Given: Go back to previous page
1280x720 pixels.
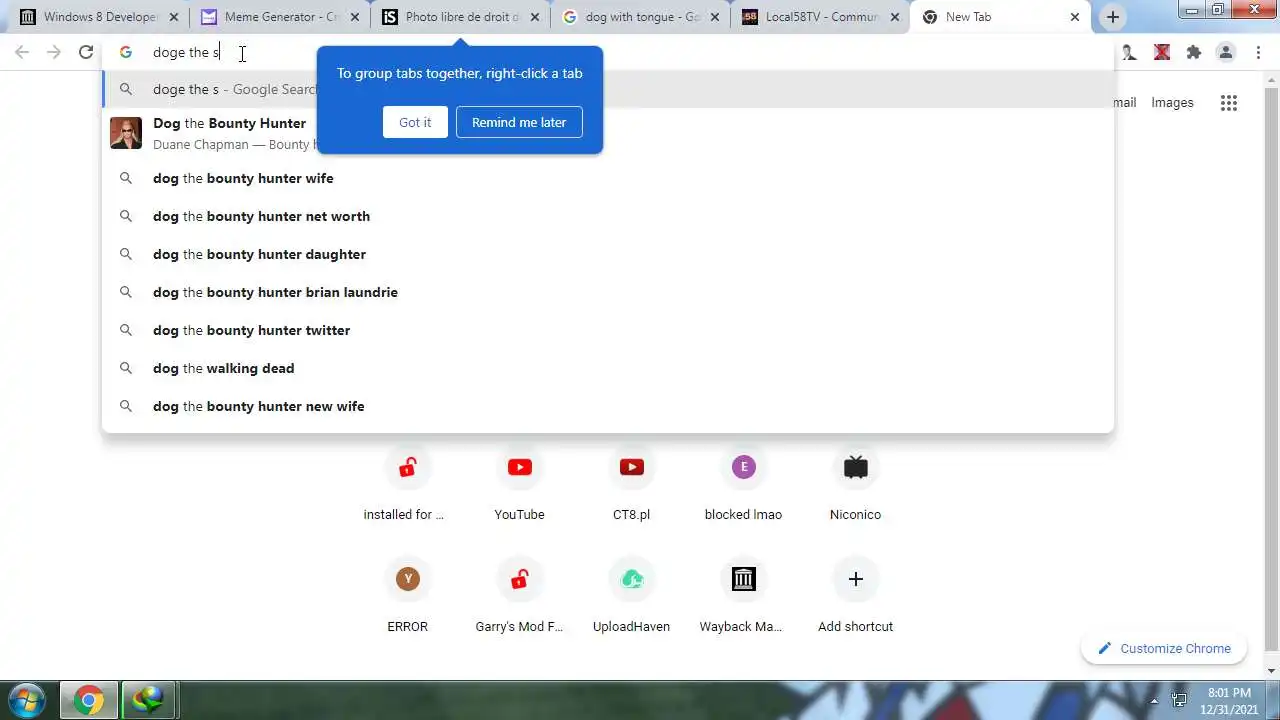Looking at the screenshot, I should tap(22, 53).
